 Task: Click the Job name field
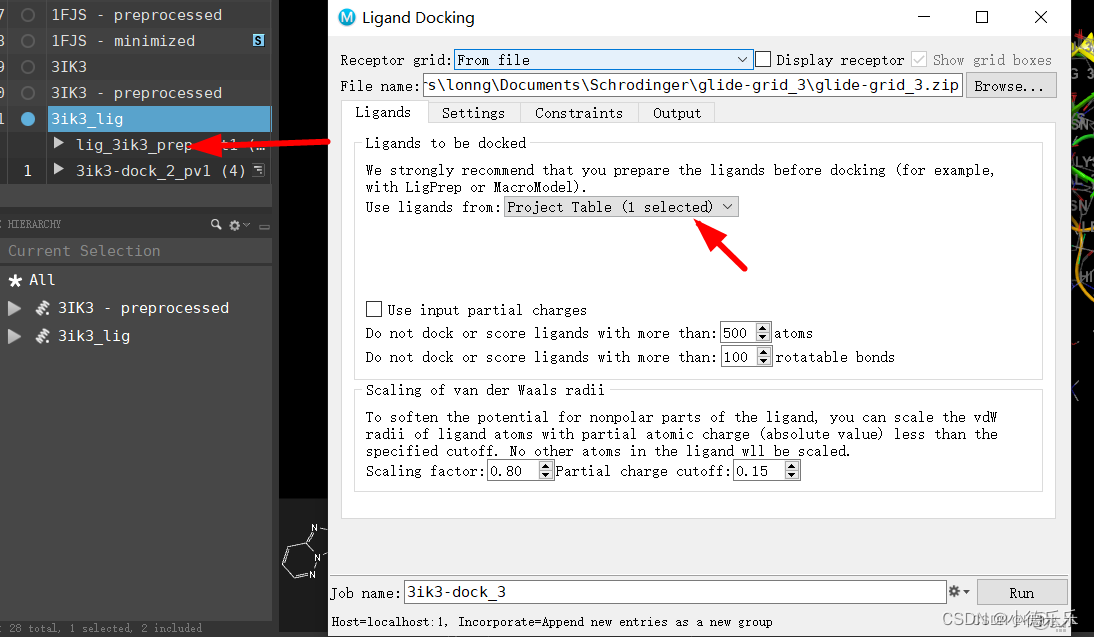675,592
